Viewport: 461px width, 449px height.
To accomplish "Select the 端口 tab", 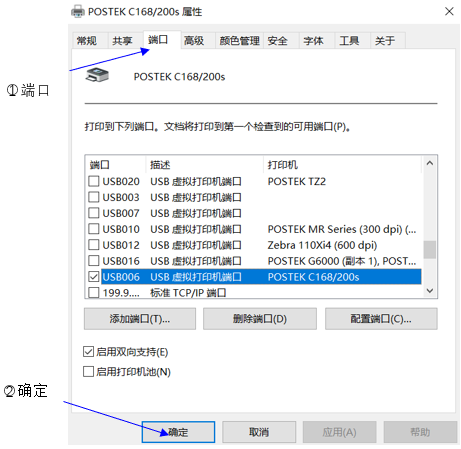I will (x=162, y=40).
